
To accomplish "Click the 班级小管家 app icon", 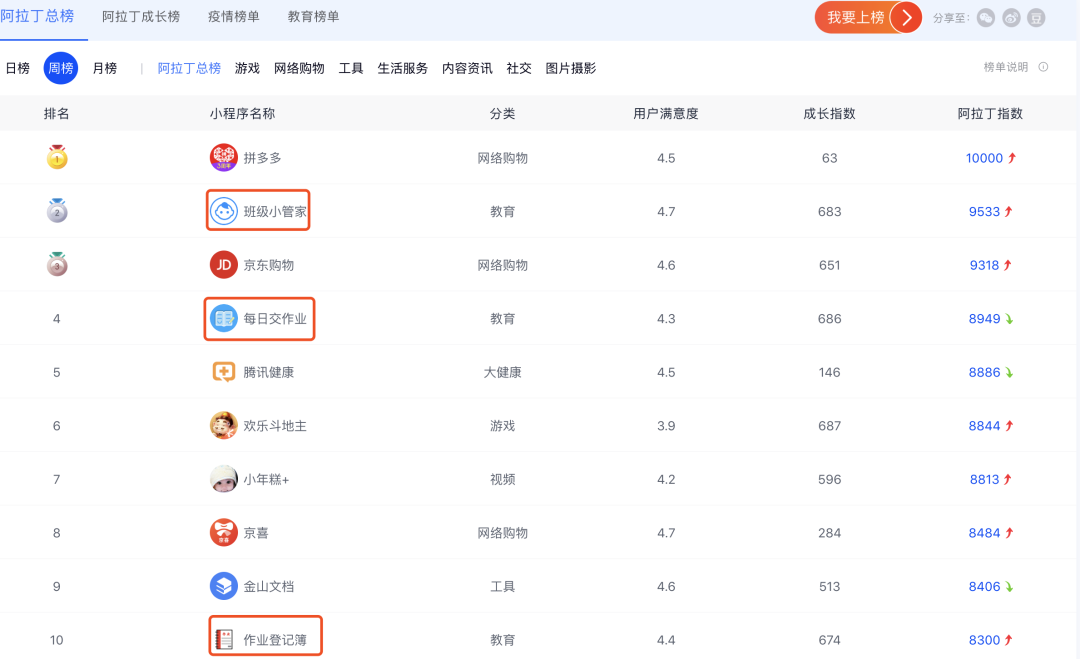I will [223, 211].
